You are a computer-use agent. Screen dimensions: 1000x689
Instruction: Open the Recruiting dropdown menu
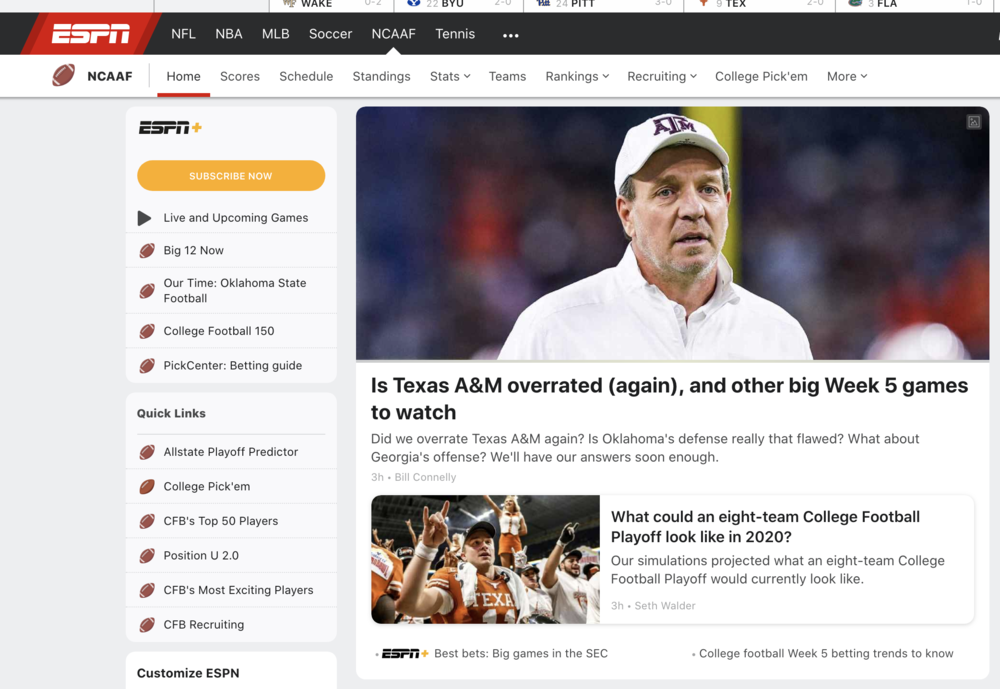point(662,76)
